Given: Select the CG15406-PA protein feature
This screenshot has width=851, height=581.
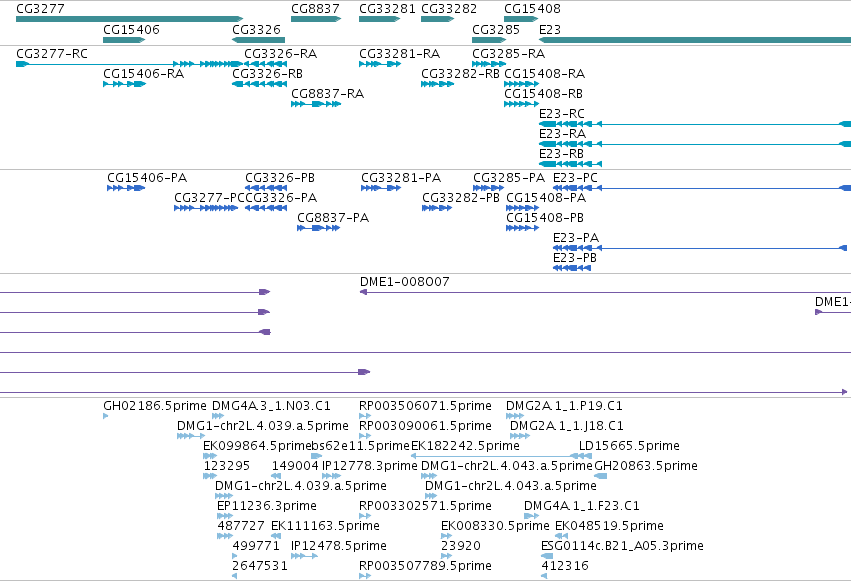Looking at the screenshot, I should coord(126,188).
